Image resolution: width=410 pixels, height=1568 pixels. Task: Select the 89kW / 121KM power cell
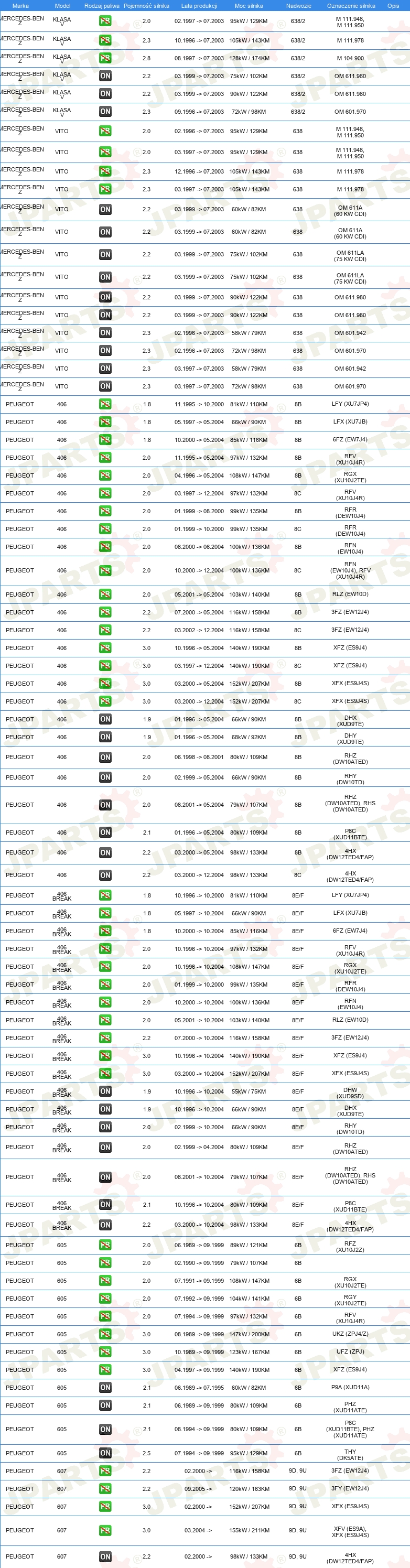[x=249, y=1246]
